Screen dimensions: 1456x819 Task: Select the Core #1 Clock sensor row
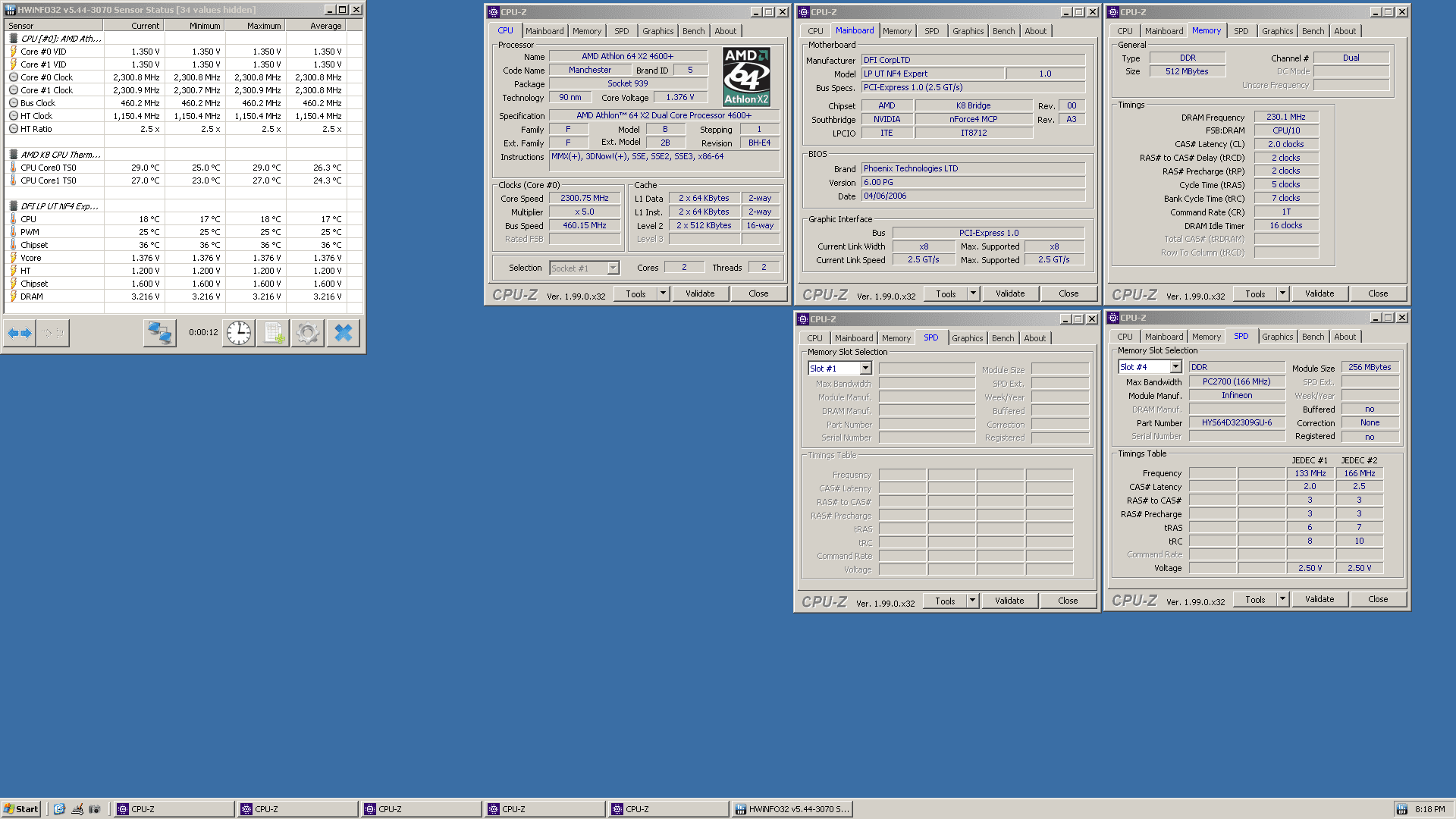click(x=184, y=90)
